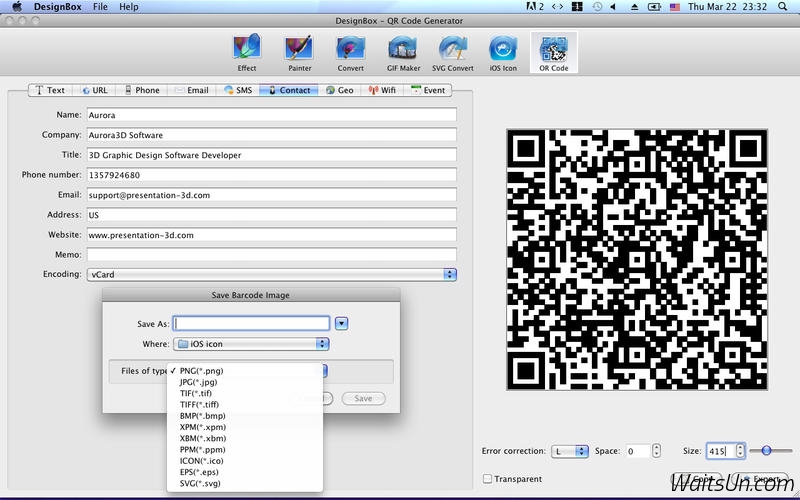Choose BMP(*.bmp) file type

pos(245,416)
